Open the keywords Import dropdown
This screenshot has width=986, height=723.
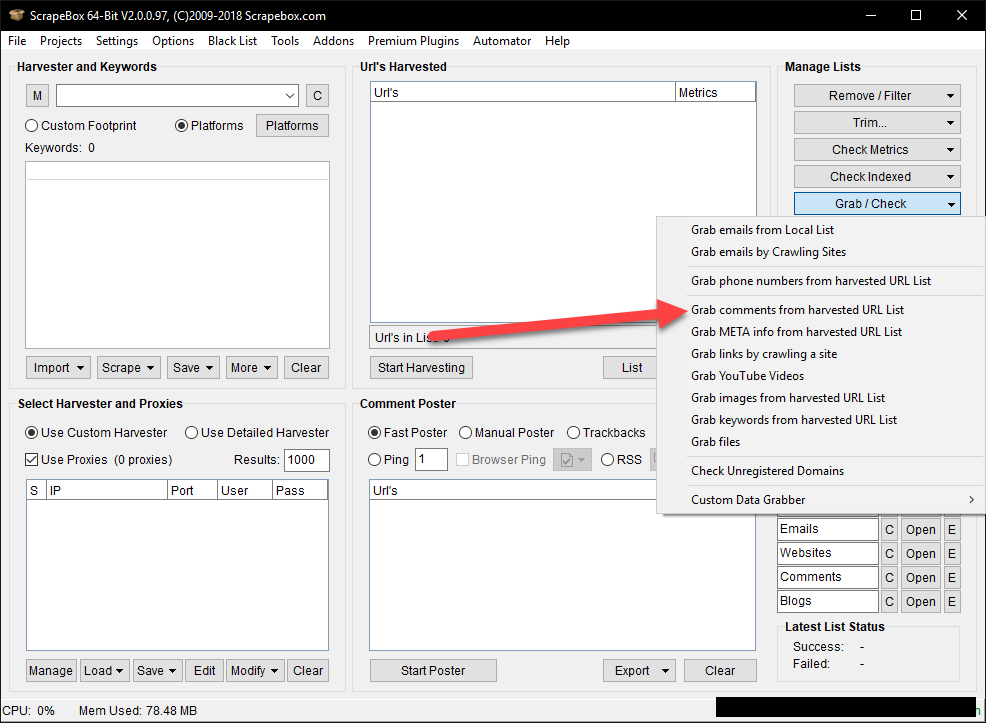(58, 368)
